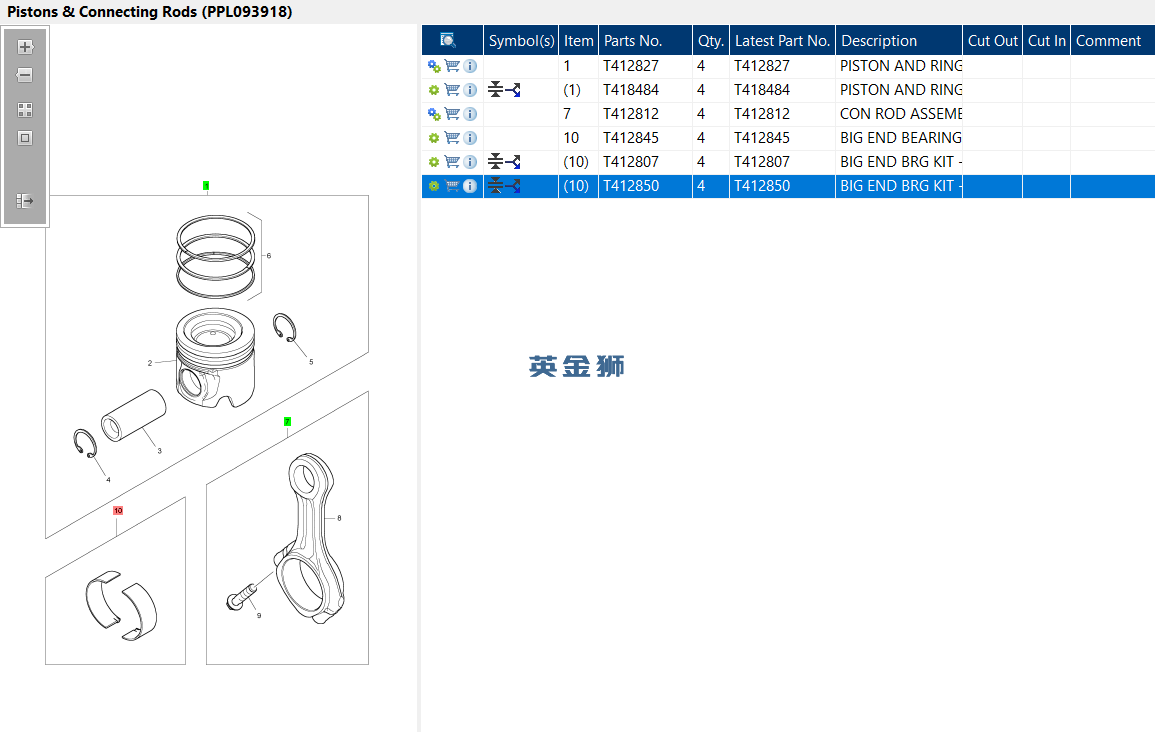Sort by the Symbol(s) column header
This screenshot has width=1155, height=732.
click(521, 41)
